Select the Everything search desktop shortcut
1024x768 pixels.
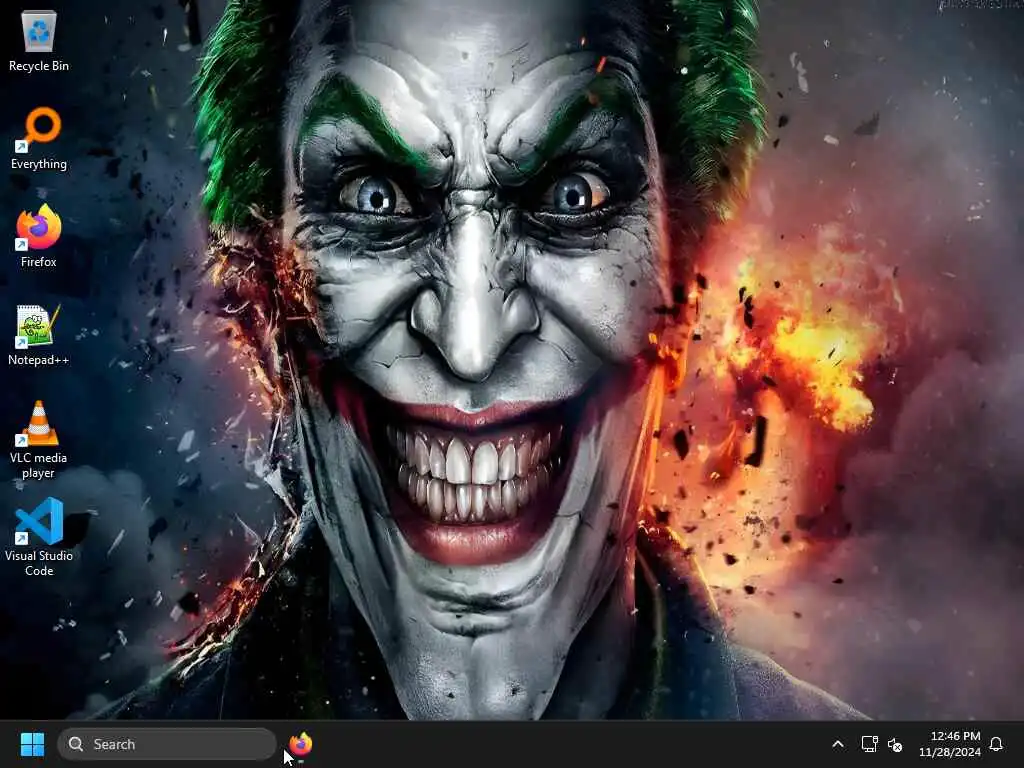(39, 138)
